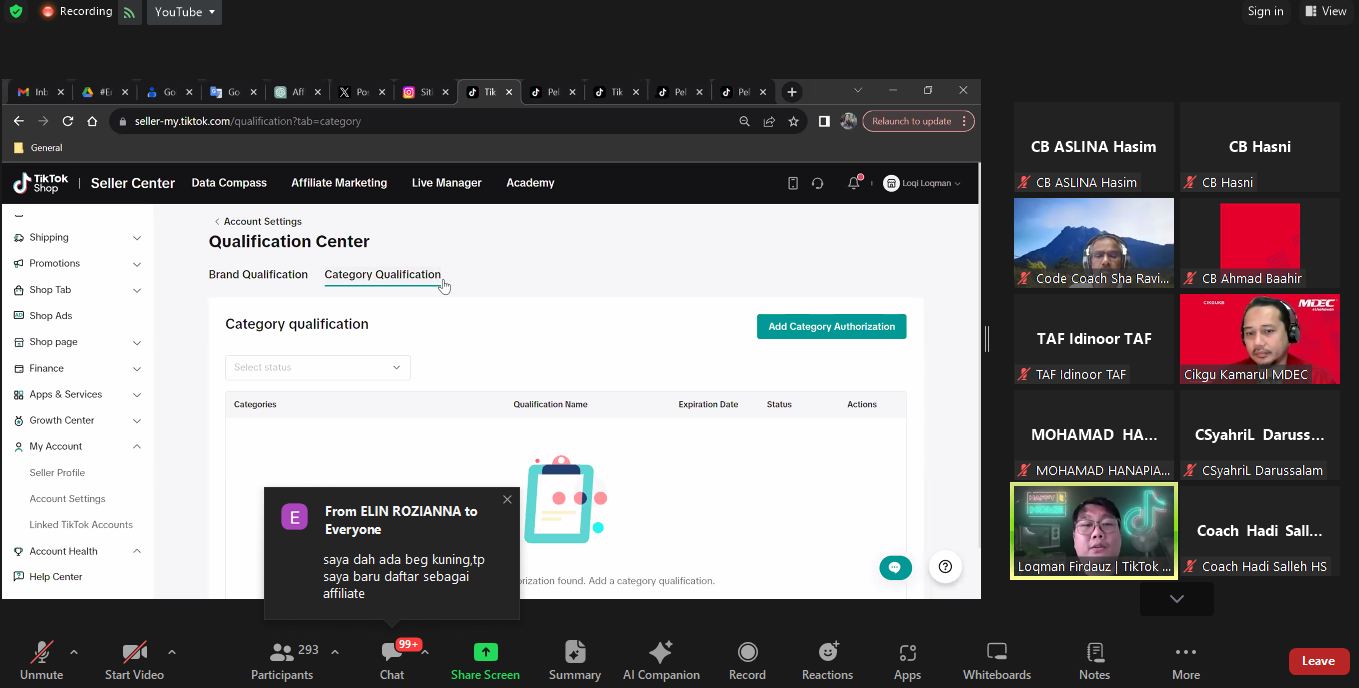This screenshot has height=688, width=1359.
Task: Click the browser home icon
Action: point(92,121)
